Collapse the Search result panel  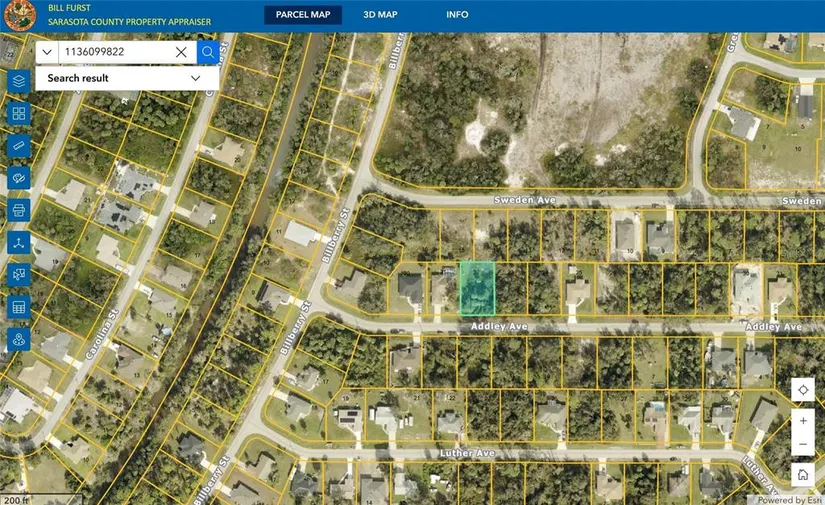[x=196, y=78]
